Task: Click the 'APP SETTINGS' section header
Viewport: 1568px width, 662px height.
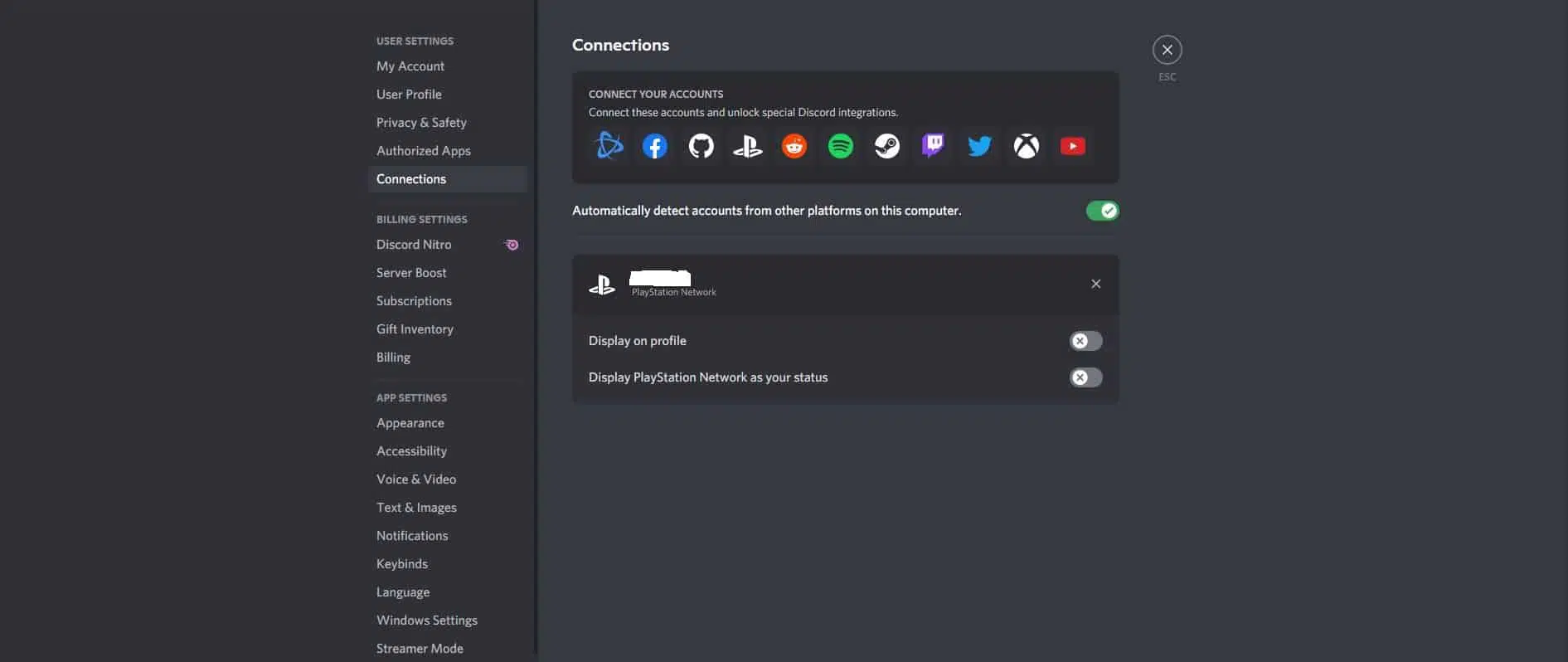Action: tap(411, 398)
